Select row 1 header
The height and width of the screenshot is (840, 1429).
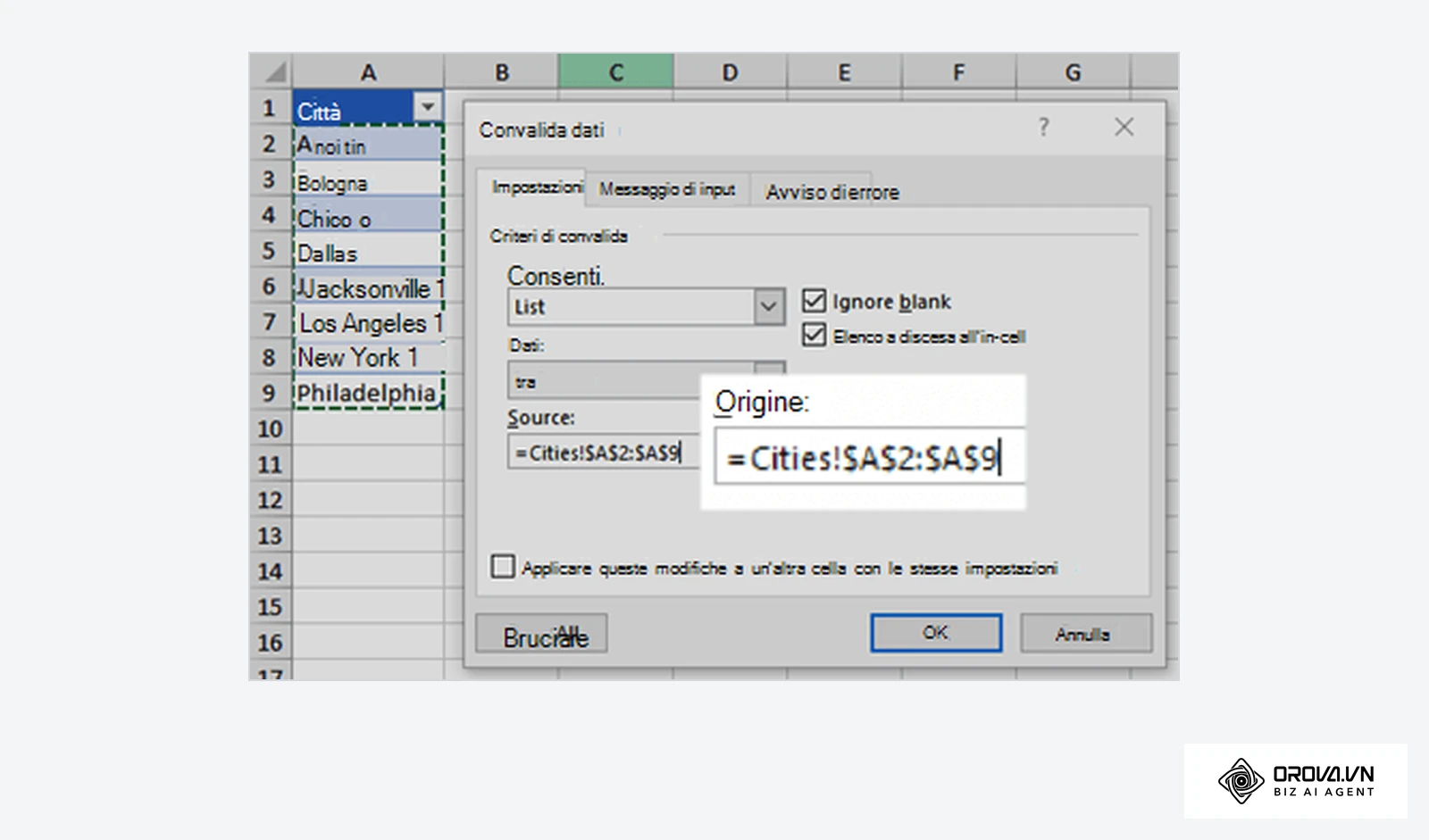click(x=271, y=108)
